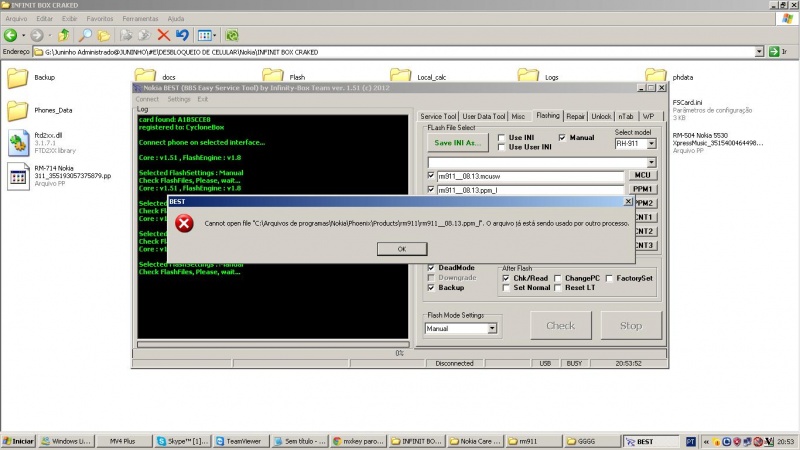Image resolution: width=800 pixels, height=450 pixels.
Task: Expand the empty flash file combo box
Action: (x=651, y=162)
